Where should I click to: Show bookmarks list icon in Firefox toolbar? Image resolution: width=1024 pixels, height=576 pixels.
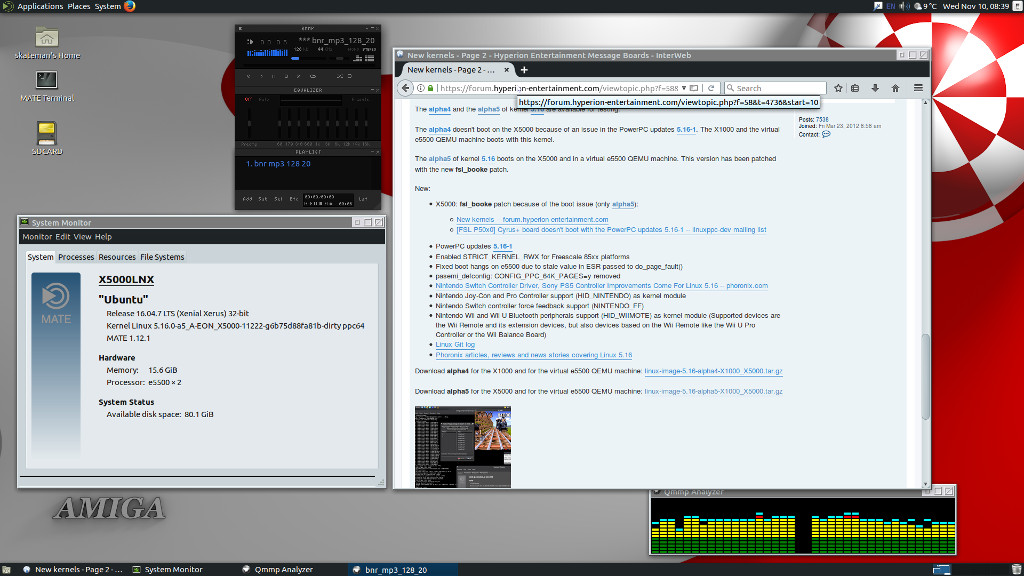[855, 88]
